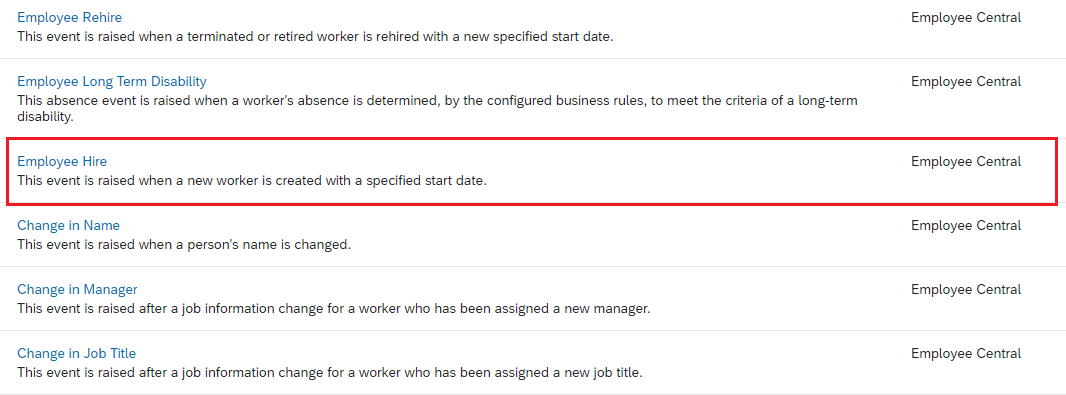The height and width of the screenshot is (395, 1066).
Task: Open the Employee Rehire event link
Action: pos(69,17)
